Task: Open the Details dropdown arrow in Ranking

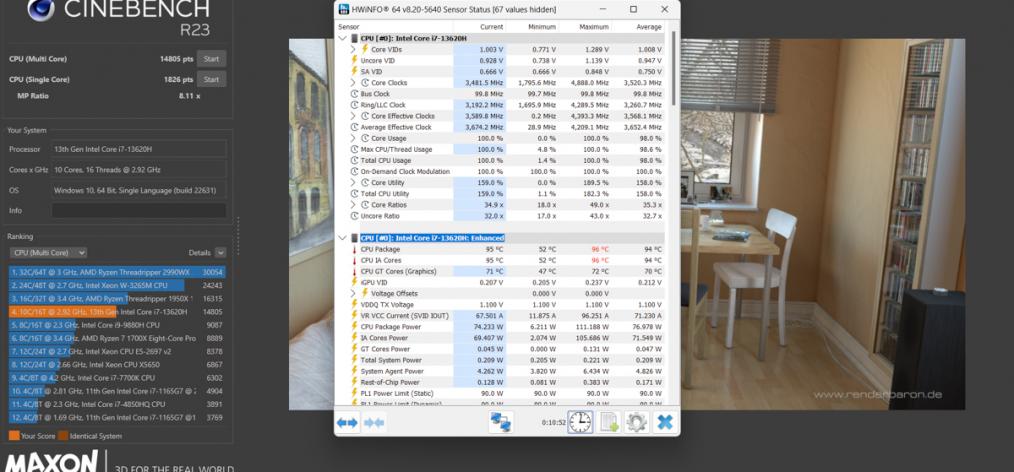Action: (221, 253)
